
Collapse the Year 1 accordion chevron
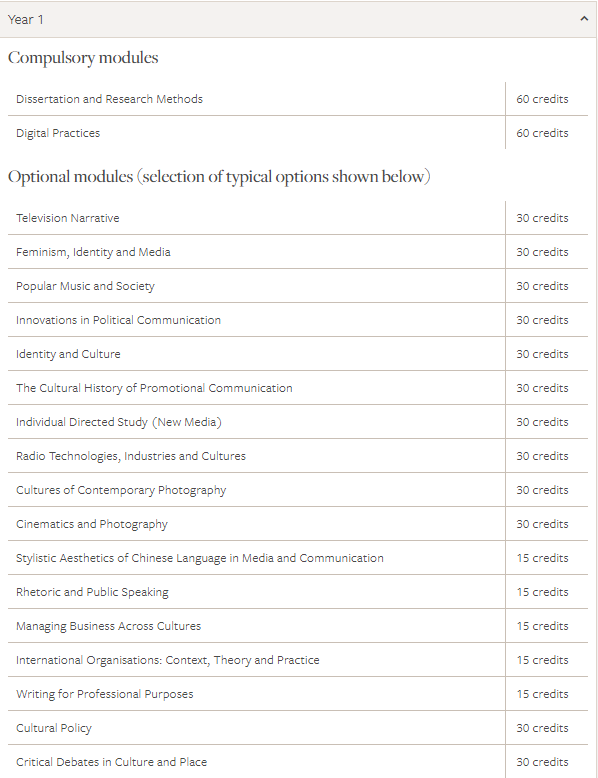[x=584, y=19]
